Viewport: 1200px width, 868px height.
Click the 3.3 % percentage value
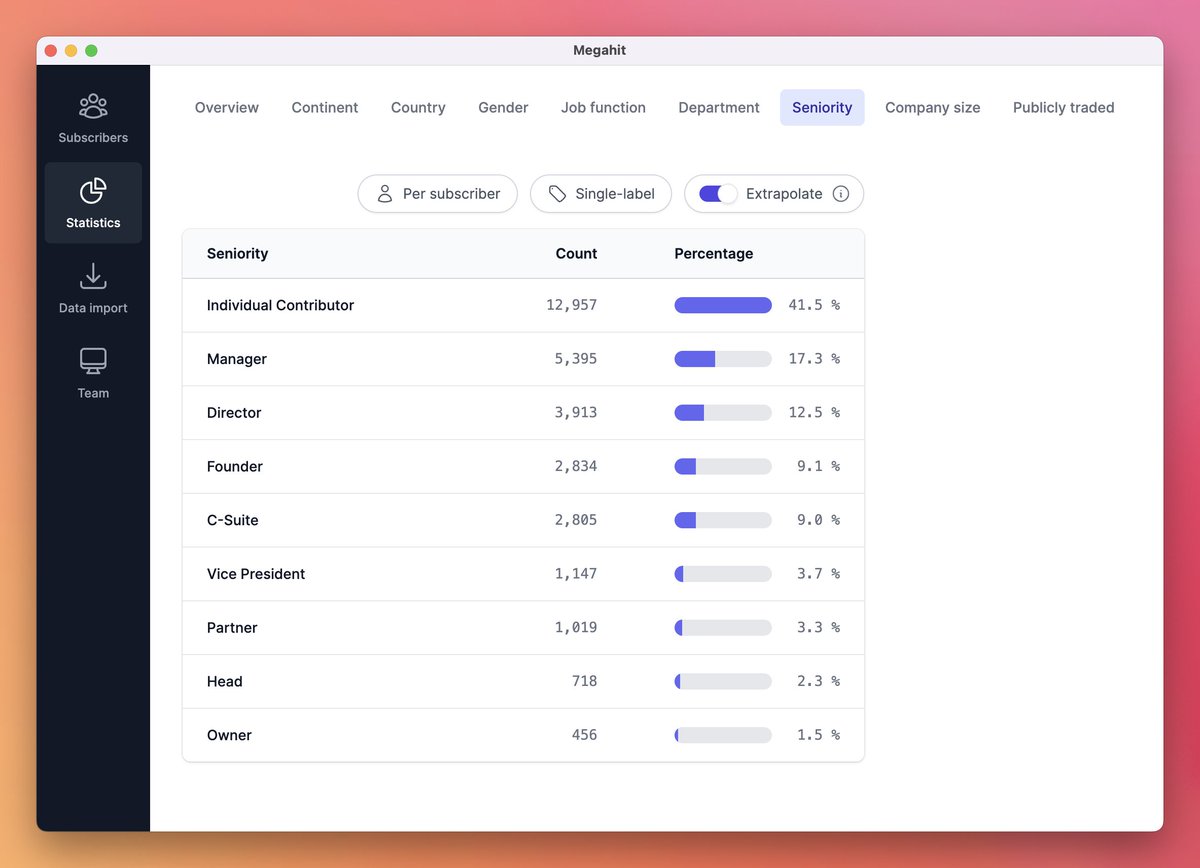pyautogui.click(x=818, y=628)
